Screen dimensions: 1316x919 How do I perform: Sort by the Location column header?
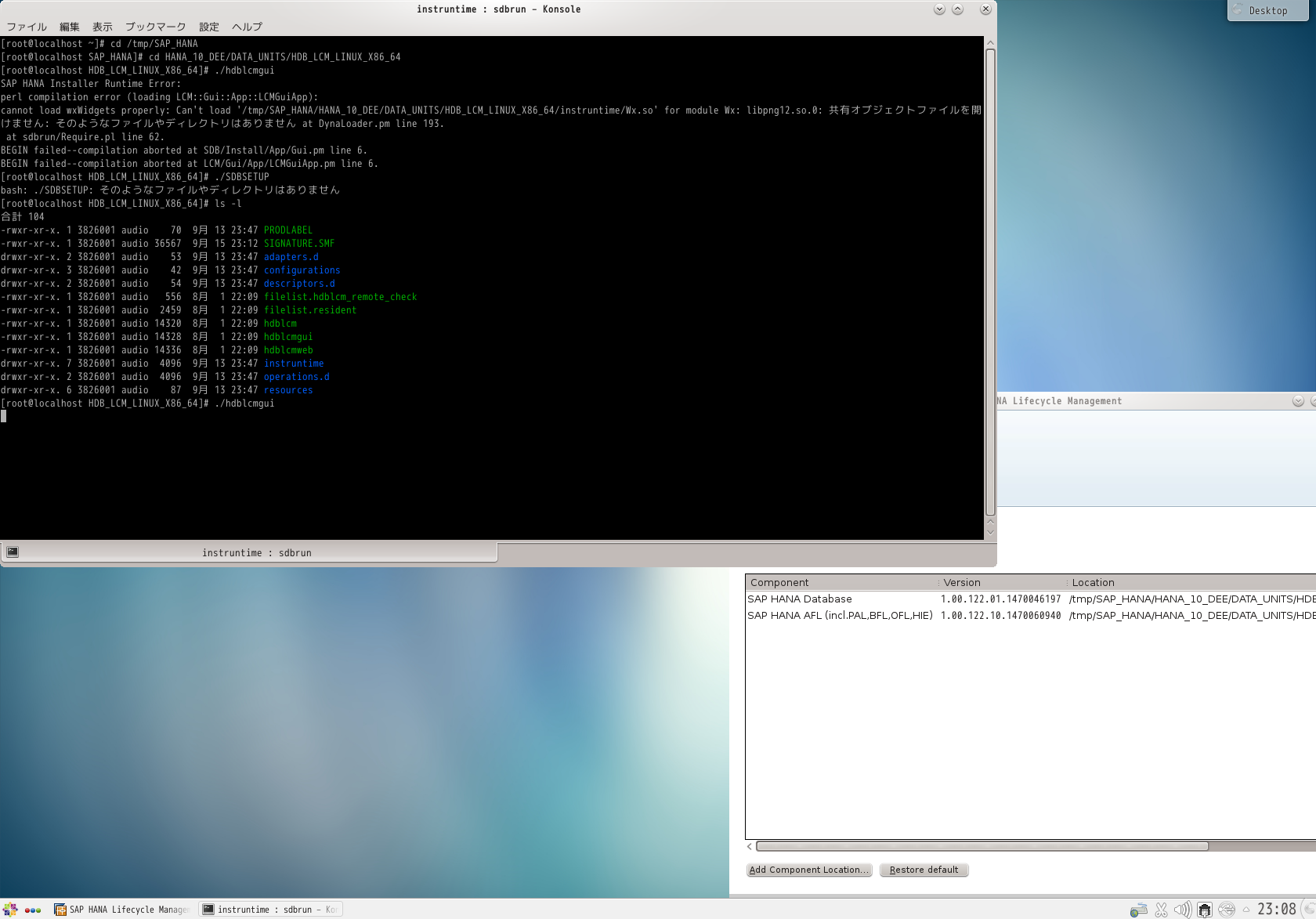tap(1191, 582)
